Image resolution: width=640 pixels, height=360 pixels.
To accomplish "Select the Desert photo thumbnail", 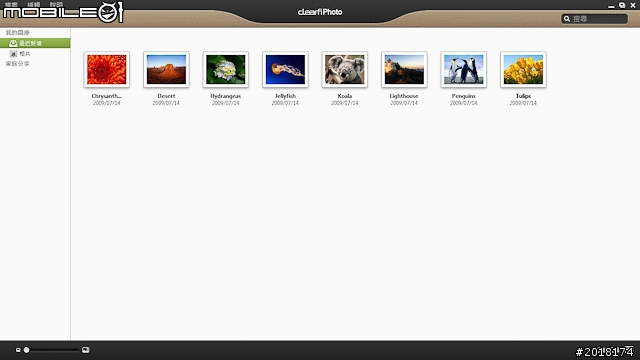I will pyautogui.click(x=166, y=69).
